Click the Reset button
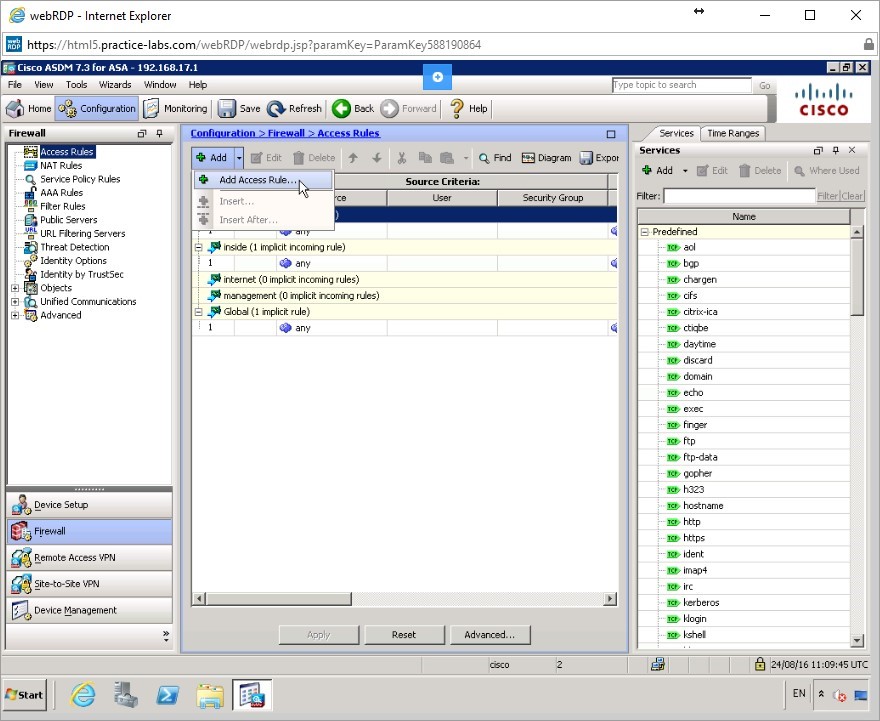The width and height of the screenshot is (880, 721). coord(404,634)
